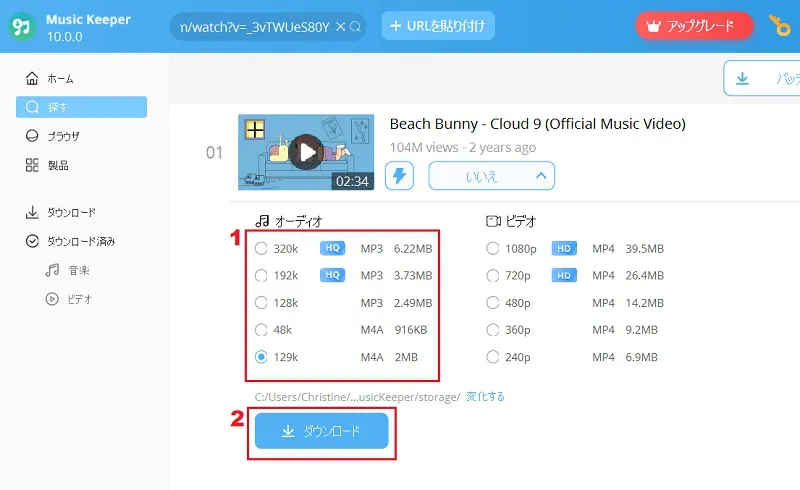Click the HD badge on 720p row
This screenshot has height=490, width=800.
pyautogui.click(x=564, y=275)
